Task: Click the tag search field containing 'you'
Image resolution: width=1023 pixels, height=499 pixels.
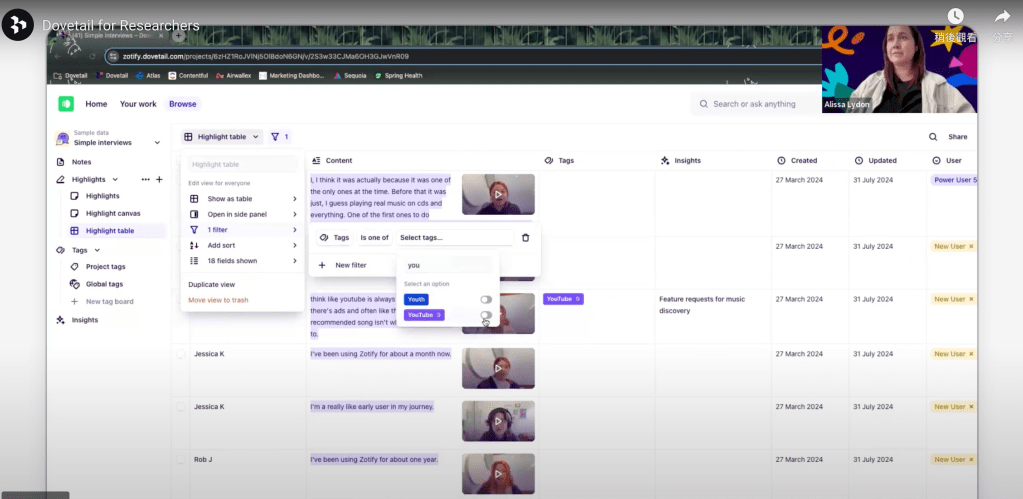Action: click(448, 265)
